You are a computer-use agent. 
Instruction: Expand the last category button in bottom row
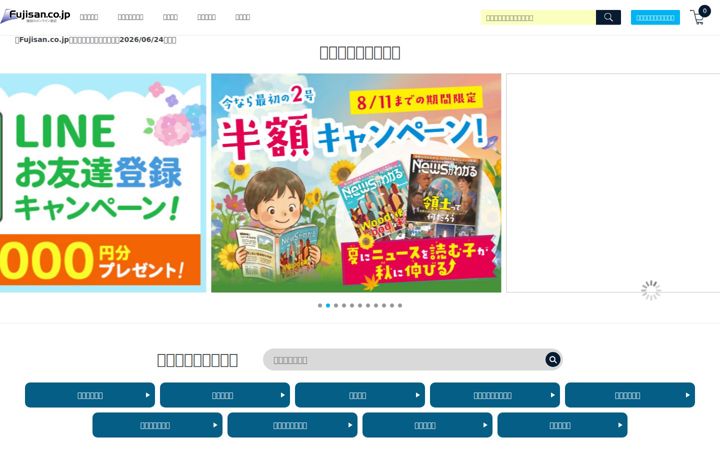(562, 425)
